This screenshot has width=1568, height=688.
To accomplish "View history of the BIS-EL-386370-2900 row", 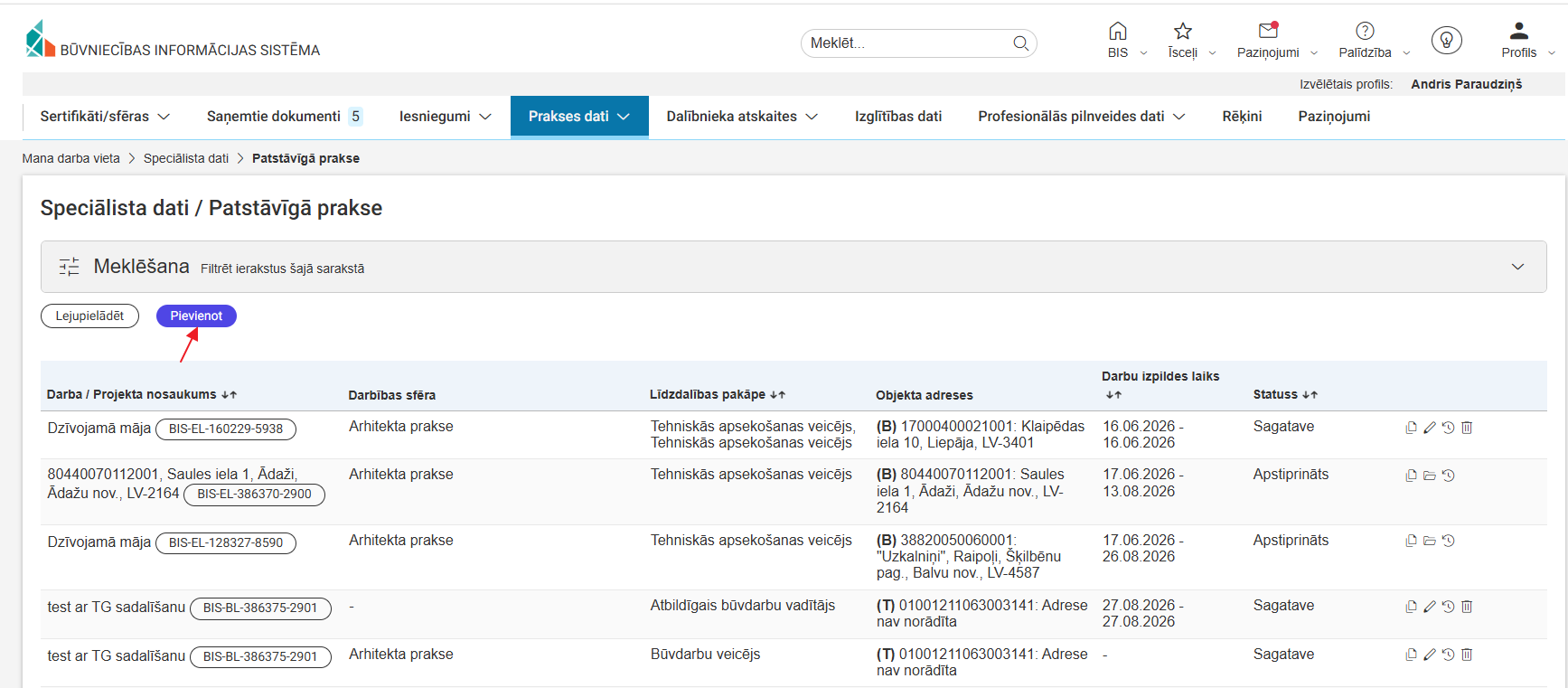I will (x=1448, y=476).
